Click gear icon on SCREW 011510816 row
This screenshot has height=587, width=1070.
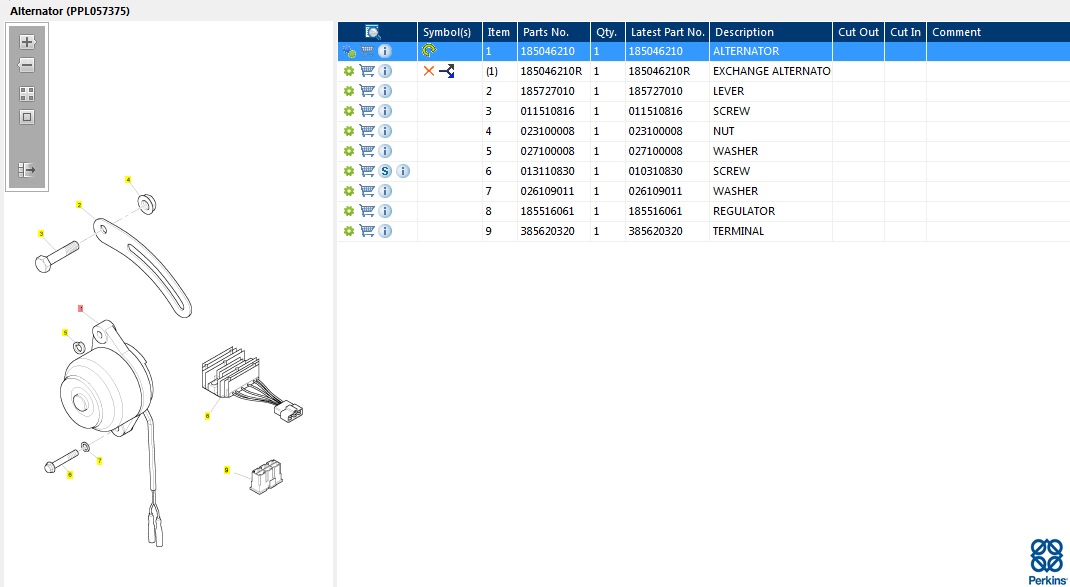coord(349,111)
